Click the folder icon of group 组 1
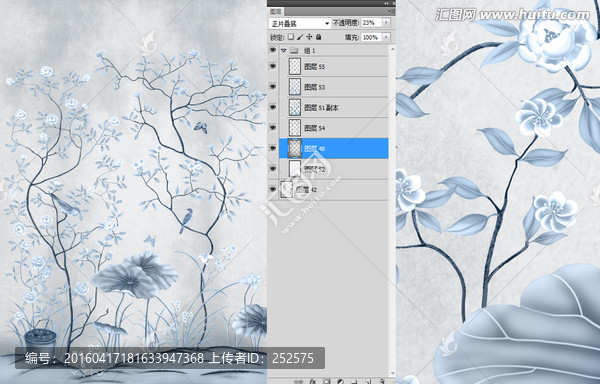 point(294,50)
